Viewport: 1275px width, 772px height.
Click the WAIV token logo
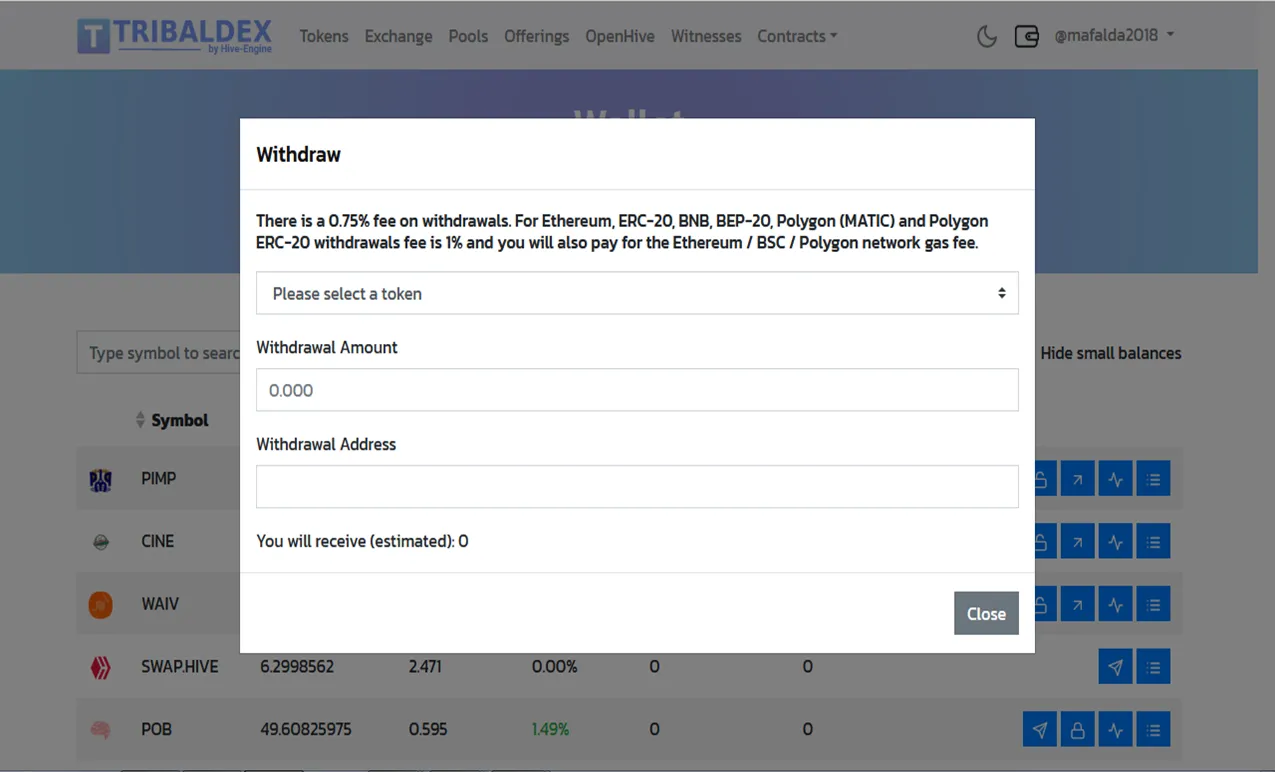[x=100, y=605]
